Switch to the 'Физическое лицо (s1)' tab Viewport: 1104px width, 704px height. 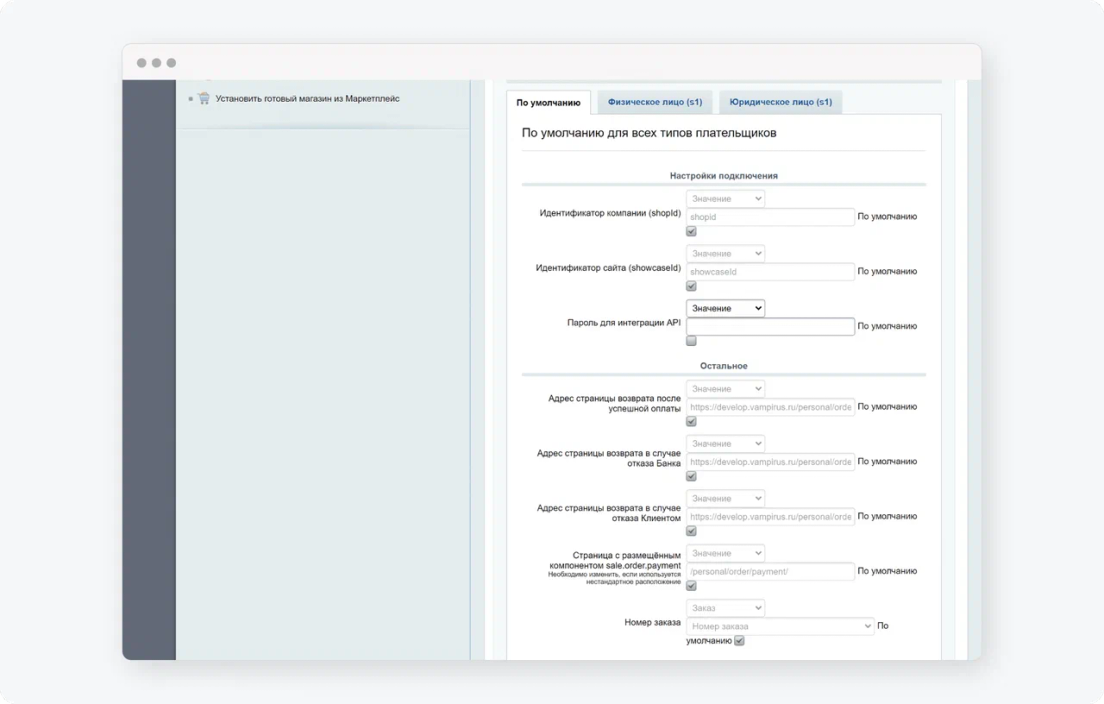point(655,102)
